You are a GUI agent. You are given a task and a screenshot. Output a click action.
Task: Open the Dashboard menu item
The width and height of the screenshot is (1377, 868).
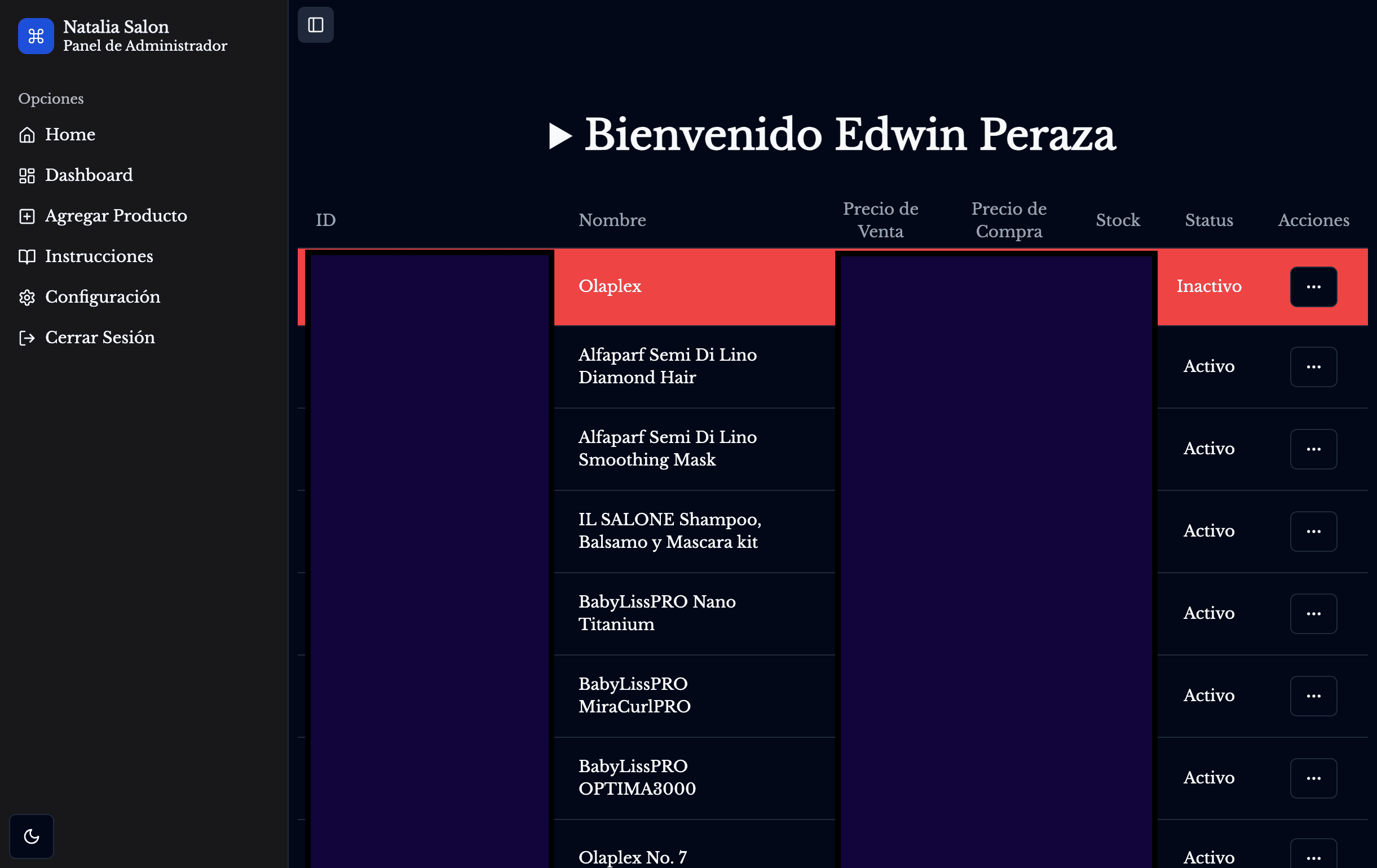(89, 175)
